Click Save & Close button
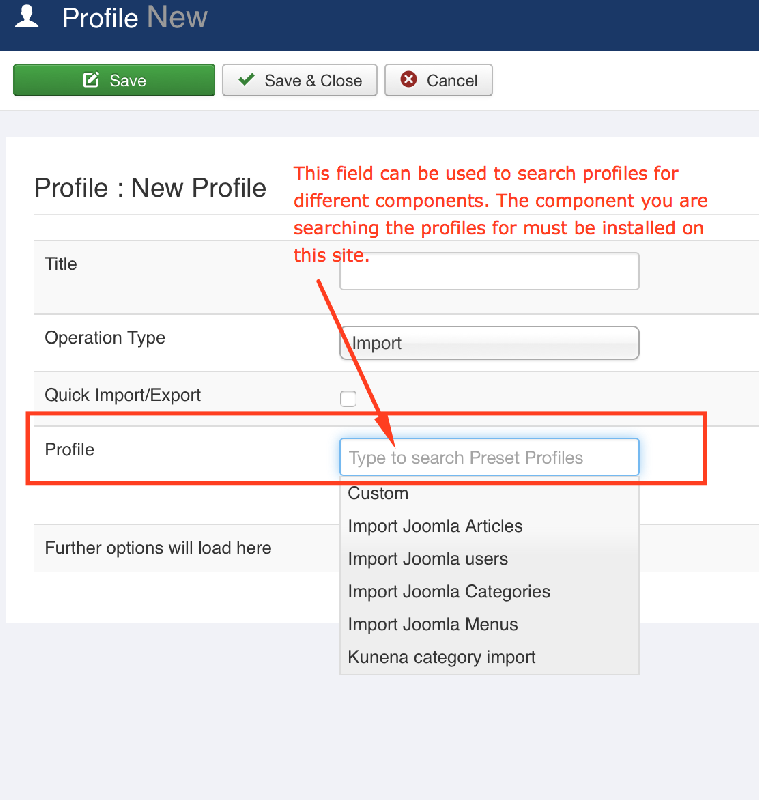The width and height of the screenshot is (759, 800). 299,80
